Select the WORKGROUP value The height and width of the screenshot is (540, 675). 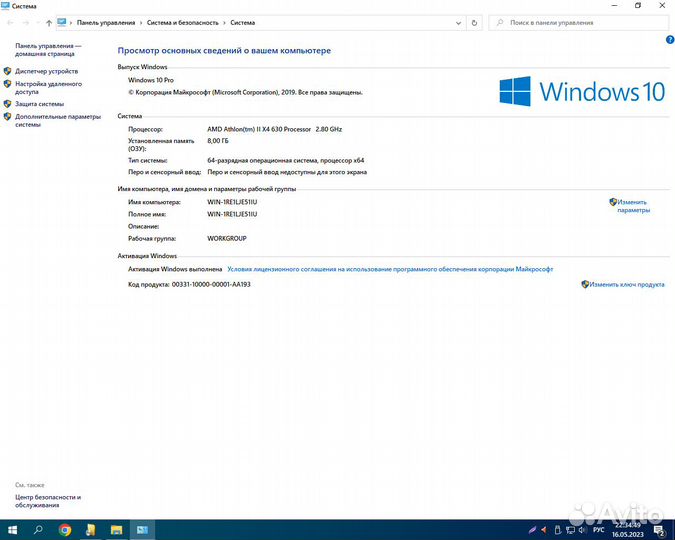tap(227, 238)
